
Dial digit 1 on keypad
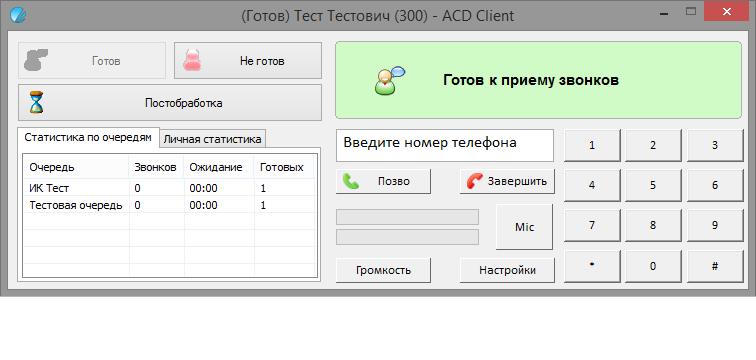(x=592, y=146)
